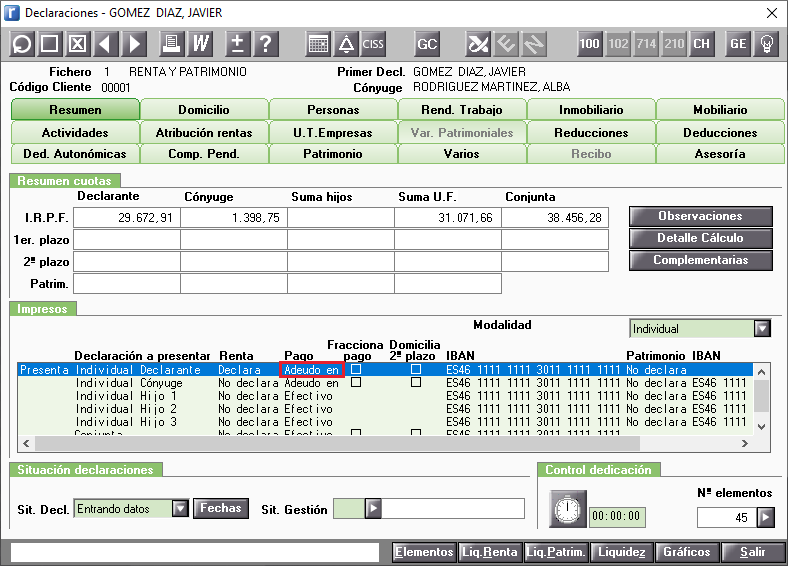Click the Sit. Gestión arrow selector
The image size is (788, 566).
coord(373,508)
